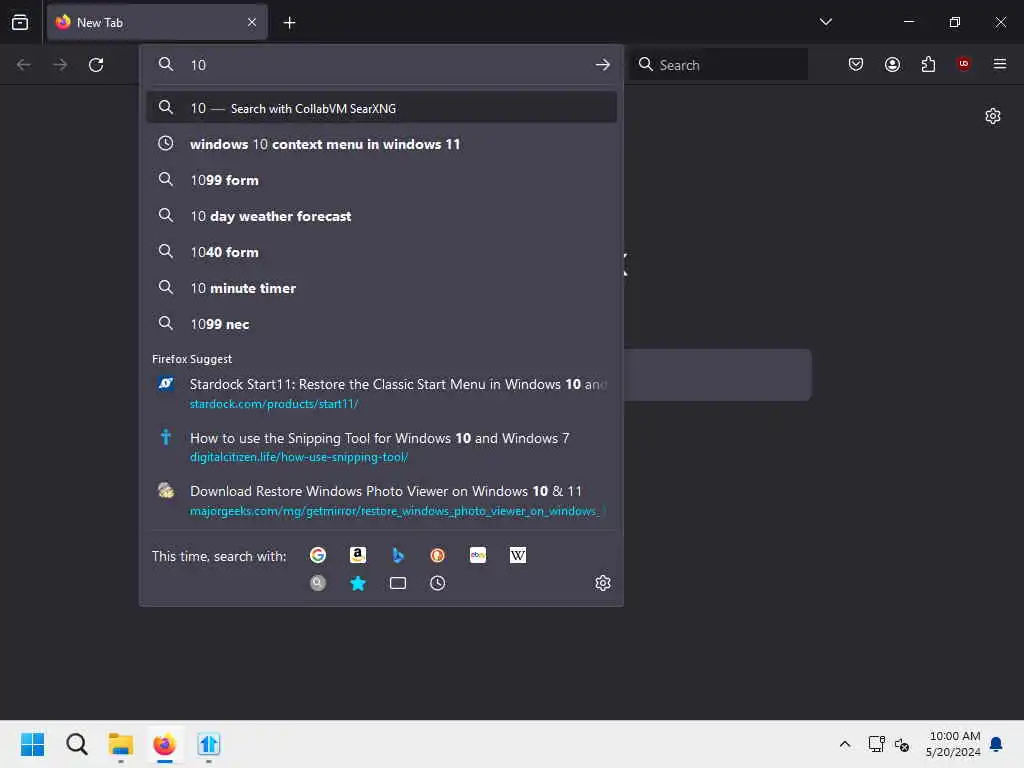This screenshot has width=1024, height=768.
Task: Open Snipping Tool how-to suggested result
Action: [381, 447]
